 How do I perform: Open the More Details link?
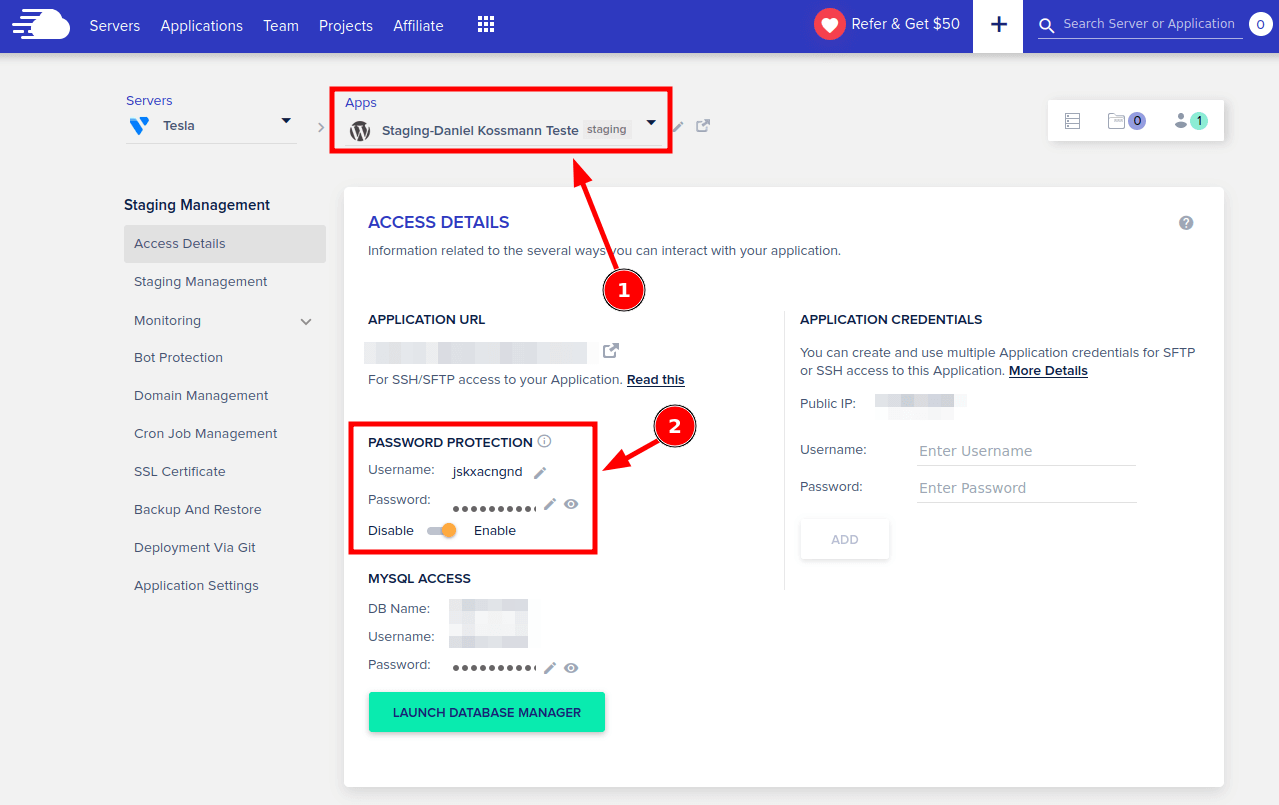tap(1048, 371)
